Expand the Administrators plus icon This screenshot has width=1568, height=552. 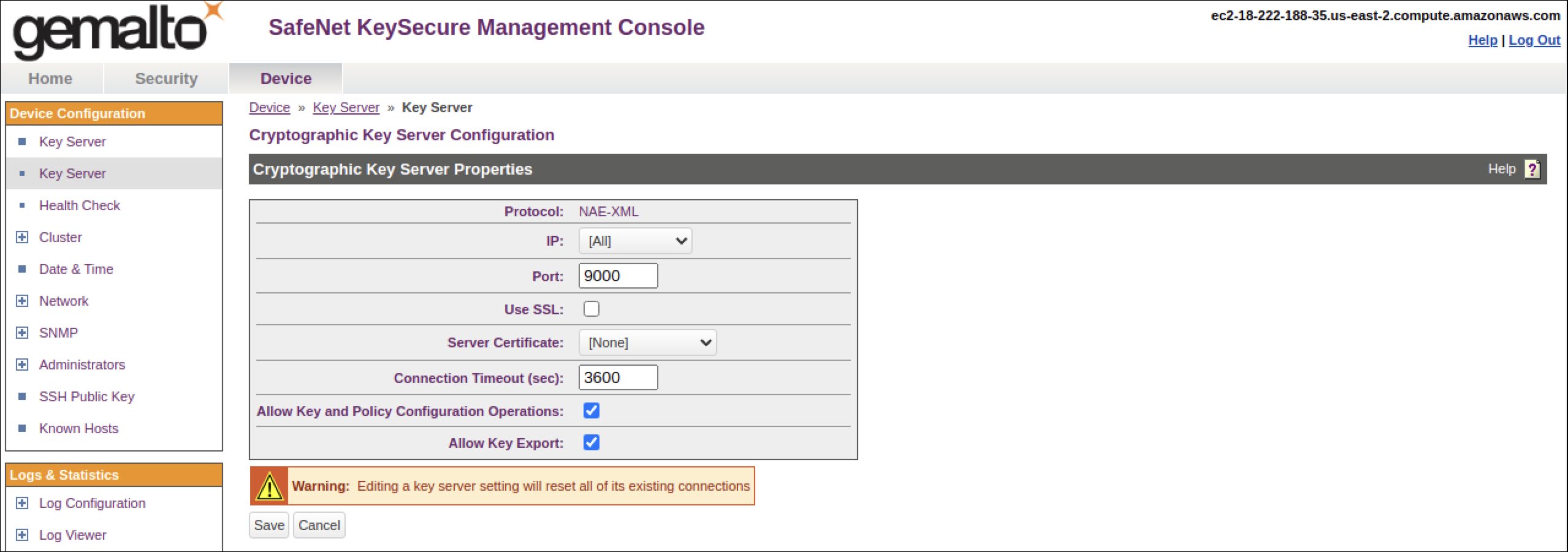point(22,365)
